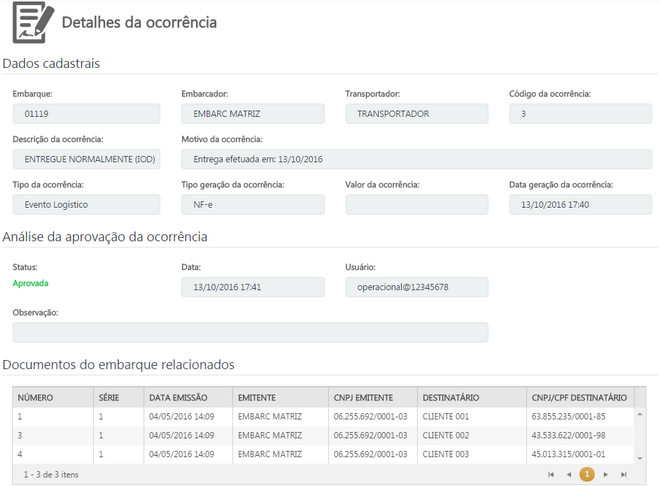The image size is (660, 486).
Task: Click the Usuário field operacional@12345678
Action: (417, 287)
